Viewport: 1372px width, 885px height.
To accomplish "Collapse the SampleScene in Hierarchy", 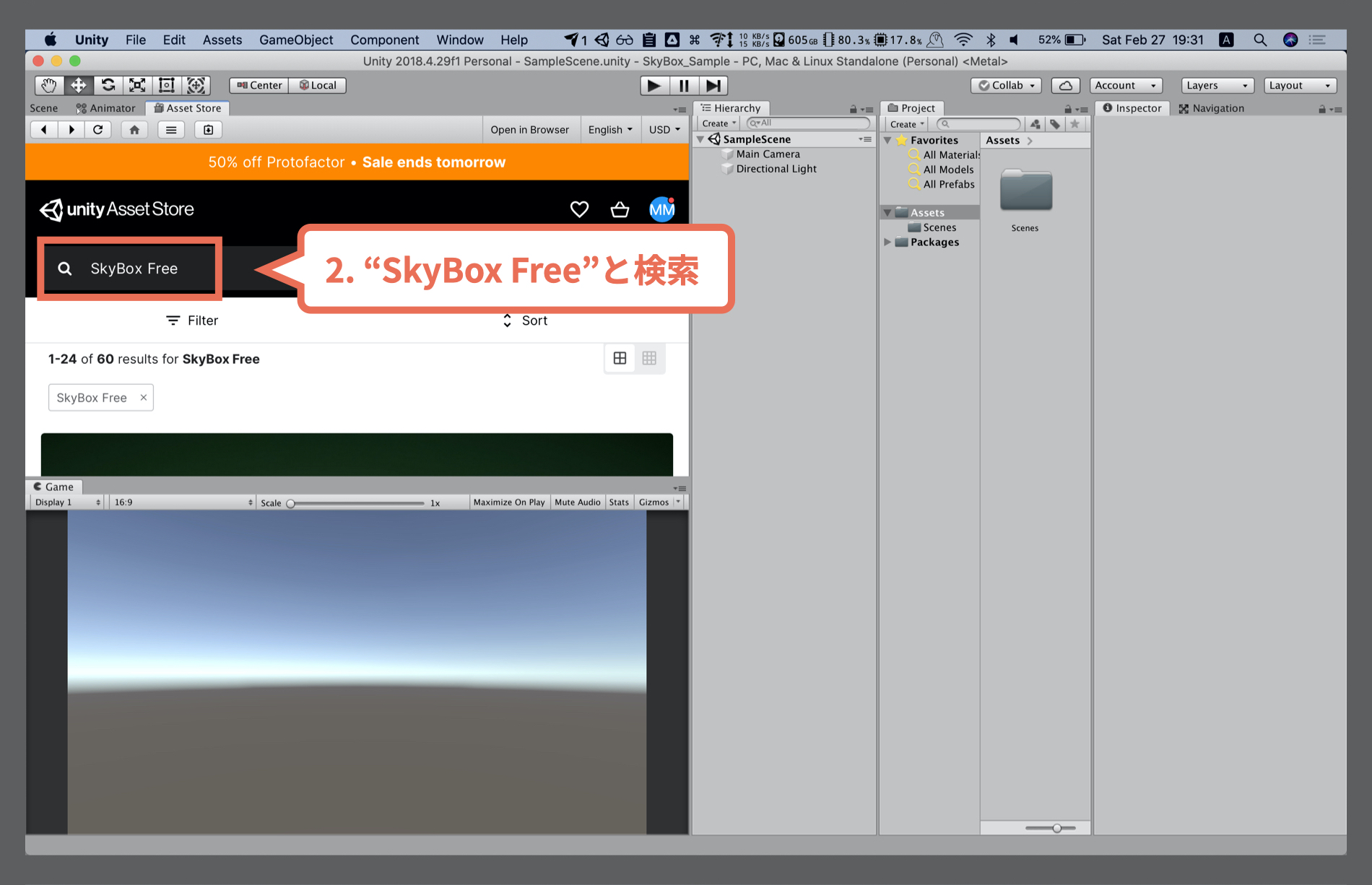I will [700, 139].
